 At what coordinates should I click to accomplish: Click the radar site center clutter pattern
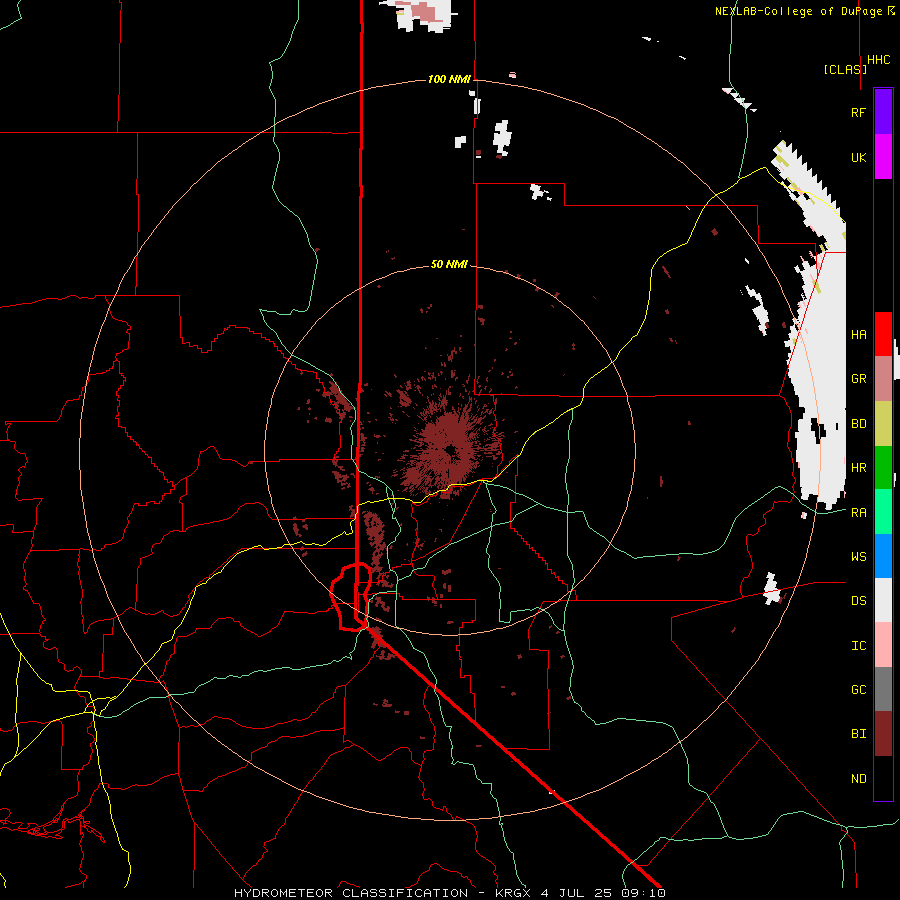(x=450, y=449)
